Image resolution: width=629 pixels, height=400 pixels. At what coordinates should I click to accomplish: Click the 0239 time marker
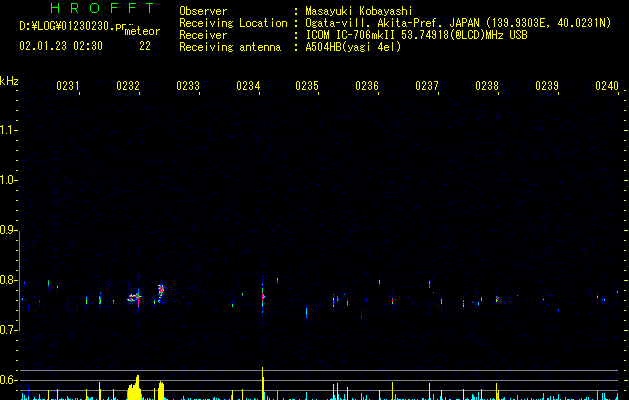coord(547,85)
